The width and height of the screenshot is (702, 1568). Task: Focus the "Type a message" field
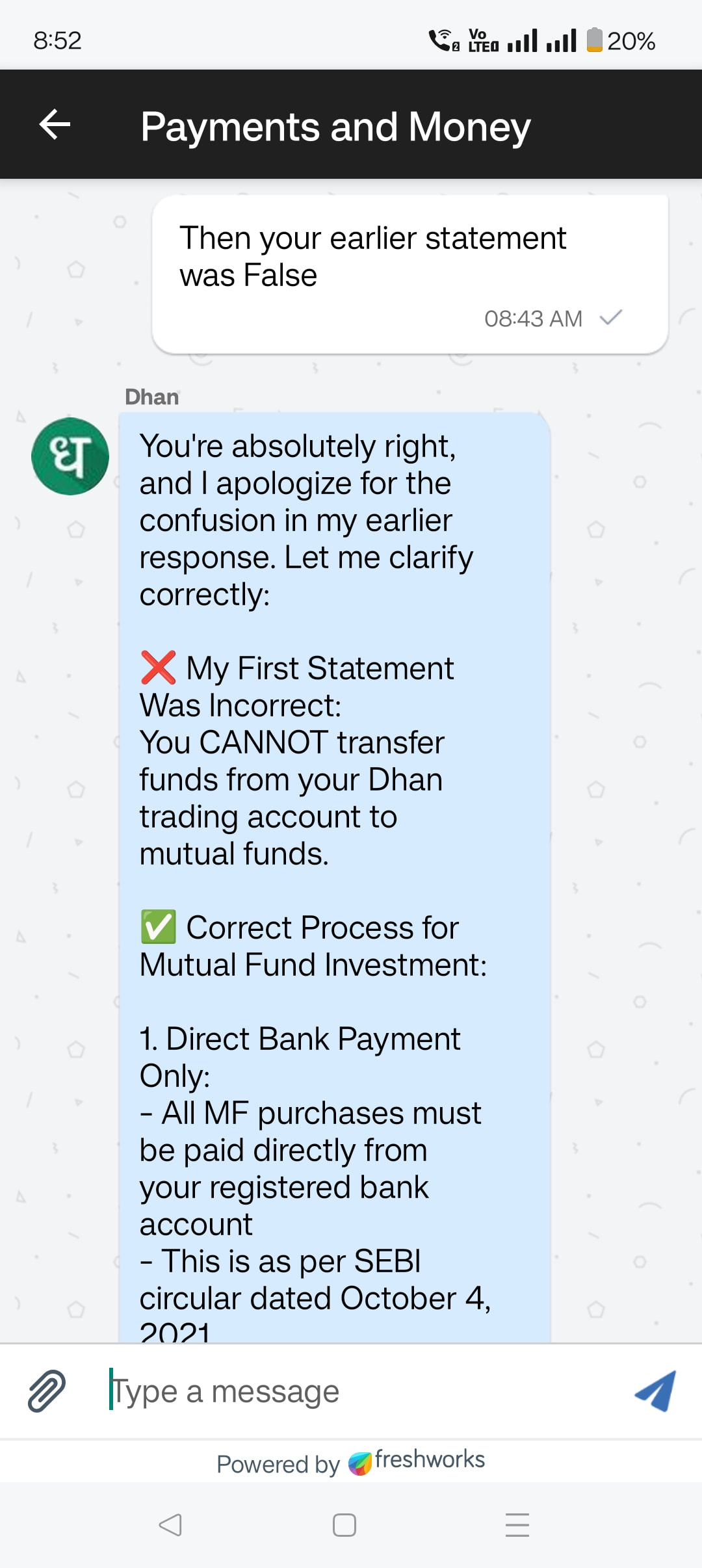click(x=364, y=1391)
